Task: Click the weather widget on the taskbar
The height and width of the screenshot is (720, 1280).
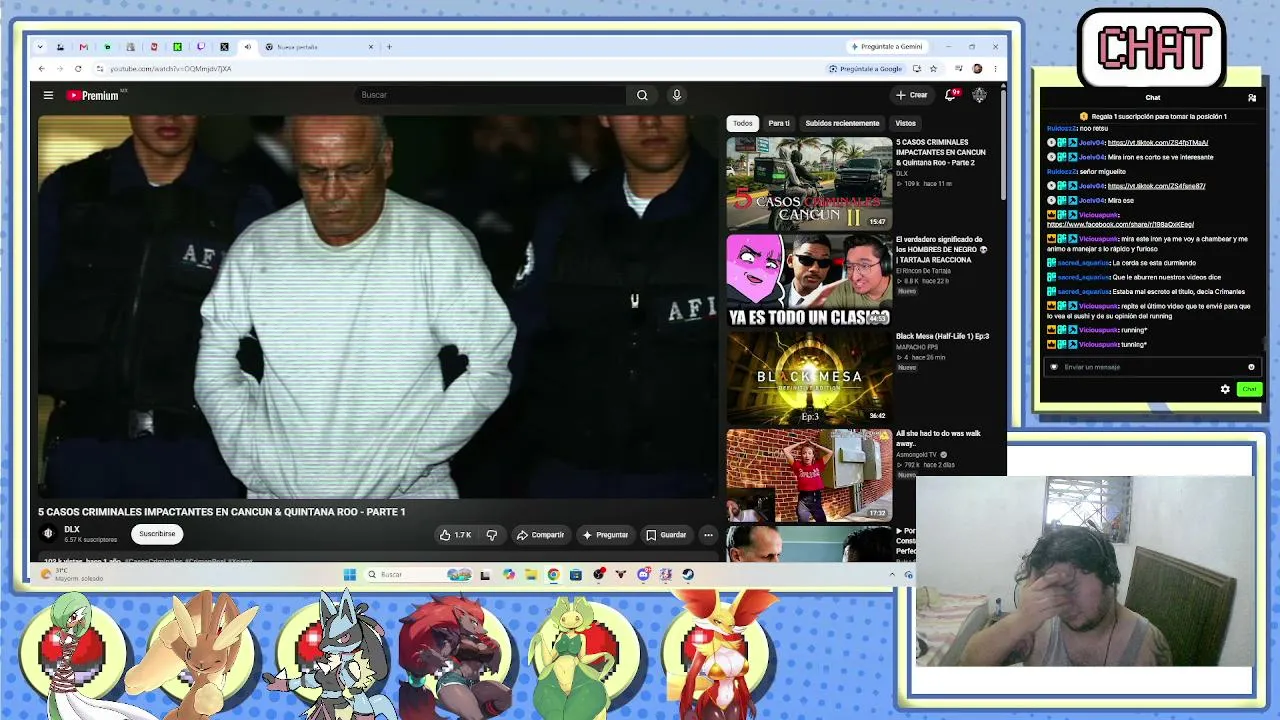Action: tap(72, 575)
